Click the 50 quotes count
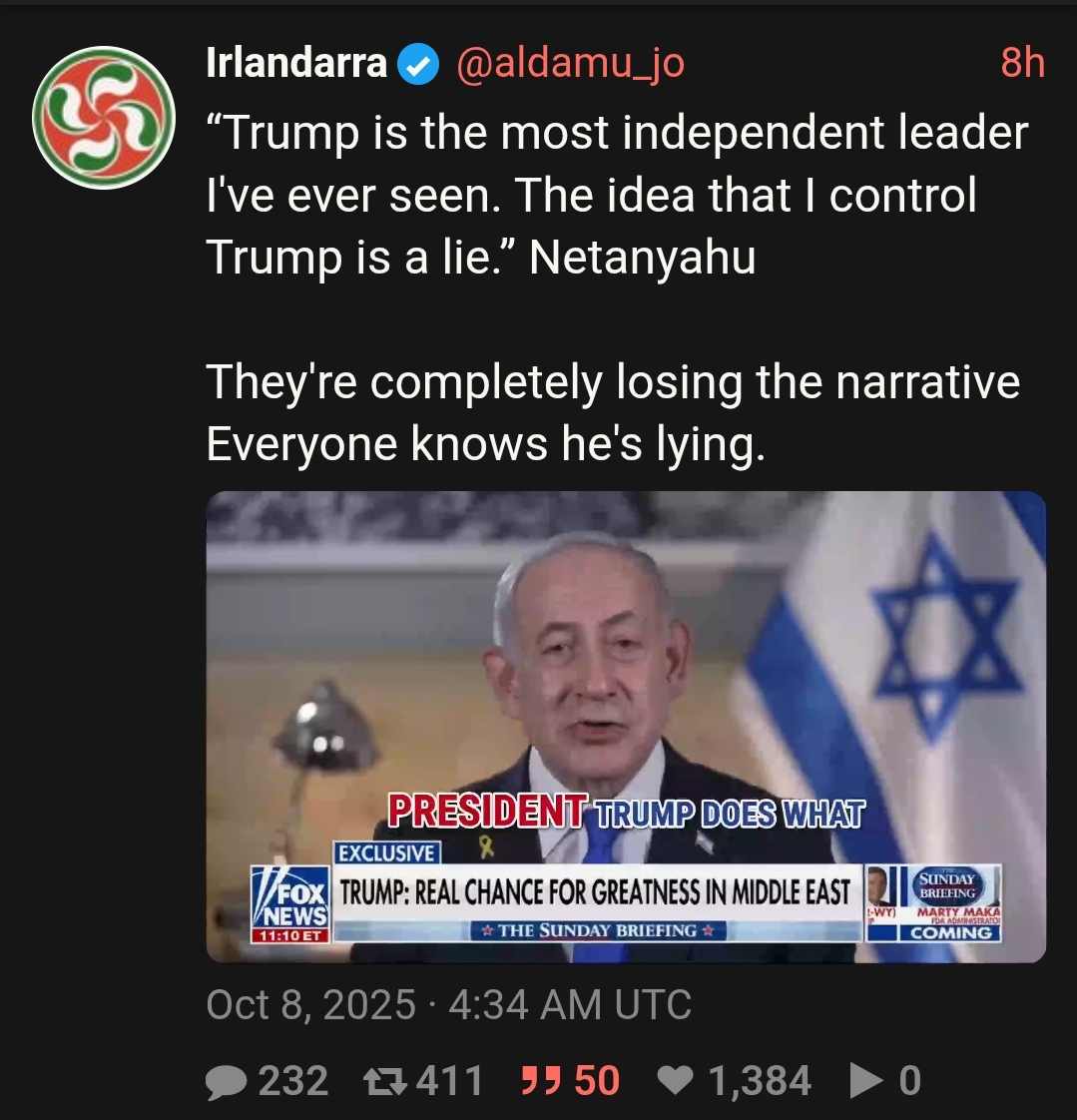Screen dimensions: 1077x1120 tap(597, 1081)
